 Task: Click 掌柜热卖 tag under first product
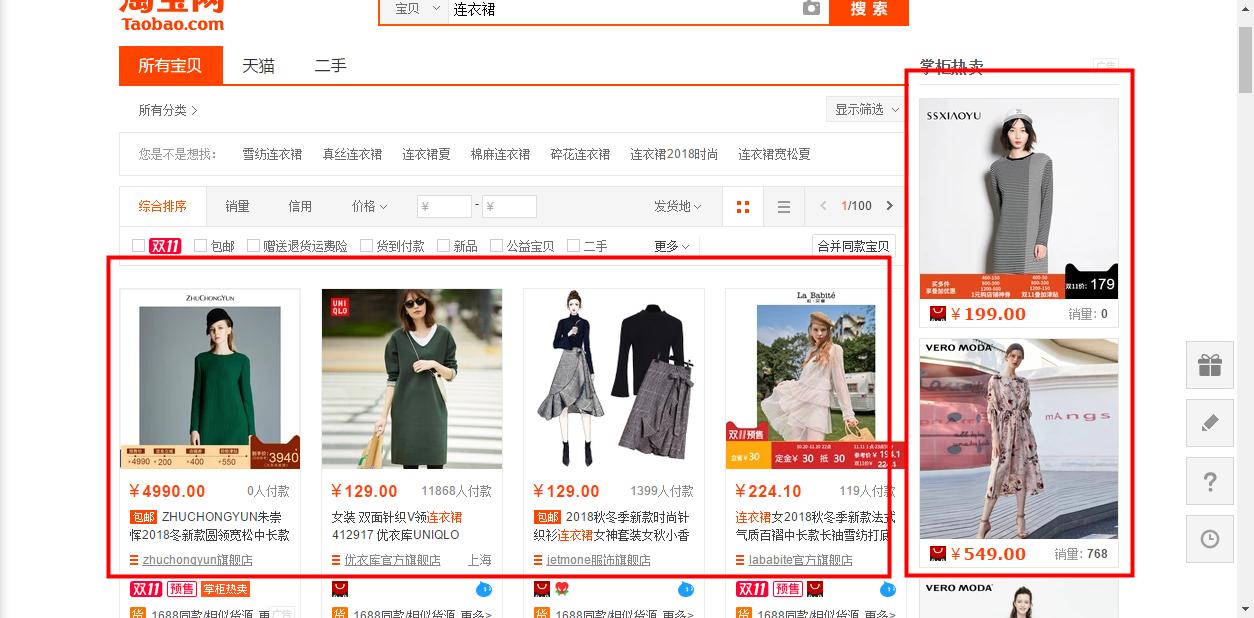[225, 589]
